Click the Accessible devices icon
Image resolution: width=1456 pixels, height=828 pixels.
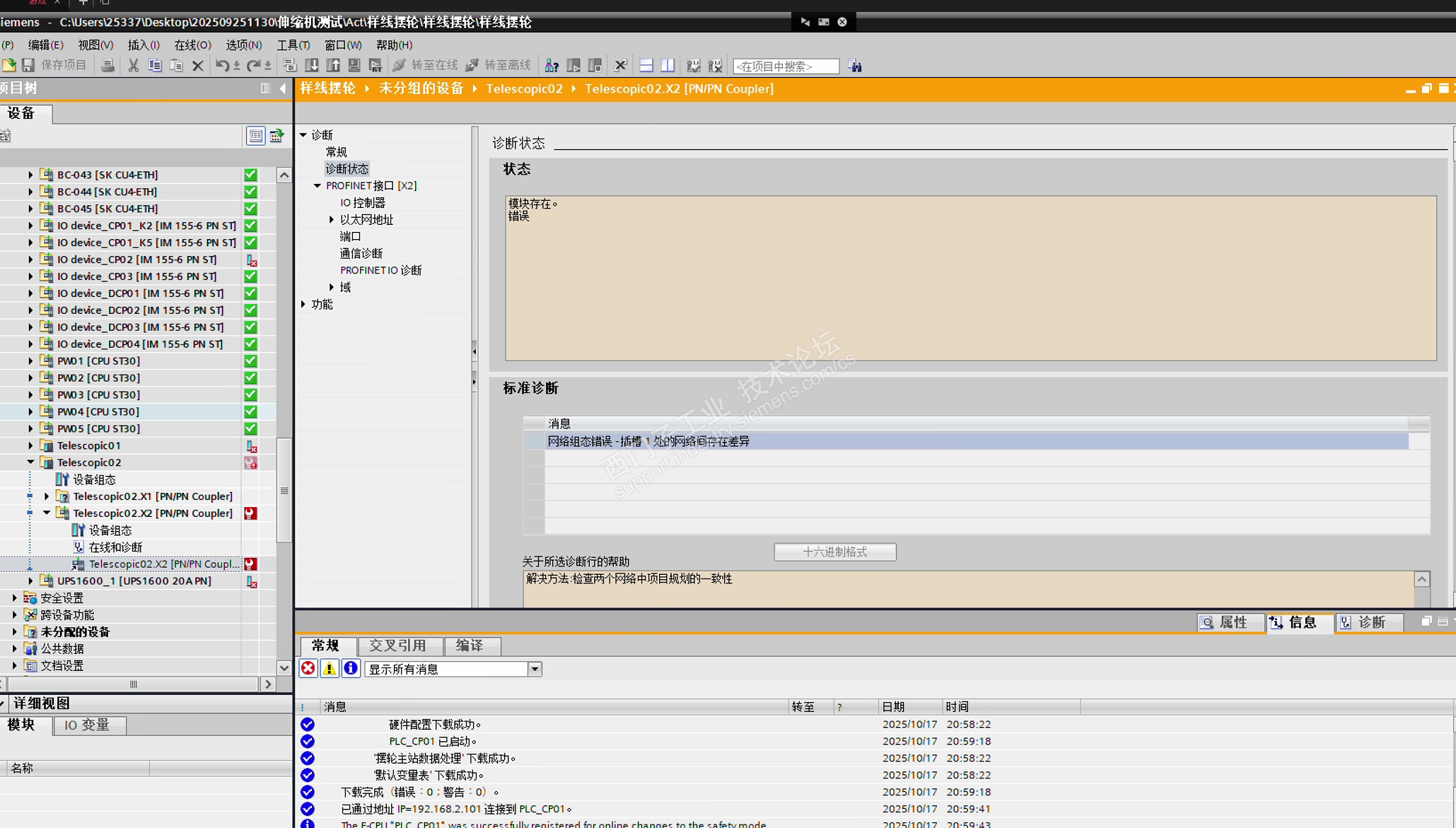point(552,66)
